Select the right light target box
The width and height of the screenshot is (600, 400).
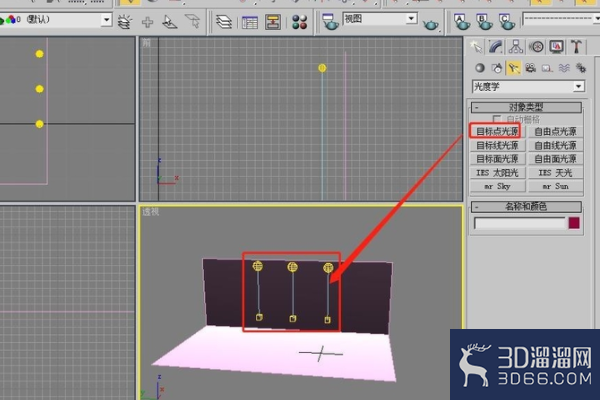pos(328,320)
